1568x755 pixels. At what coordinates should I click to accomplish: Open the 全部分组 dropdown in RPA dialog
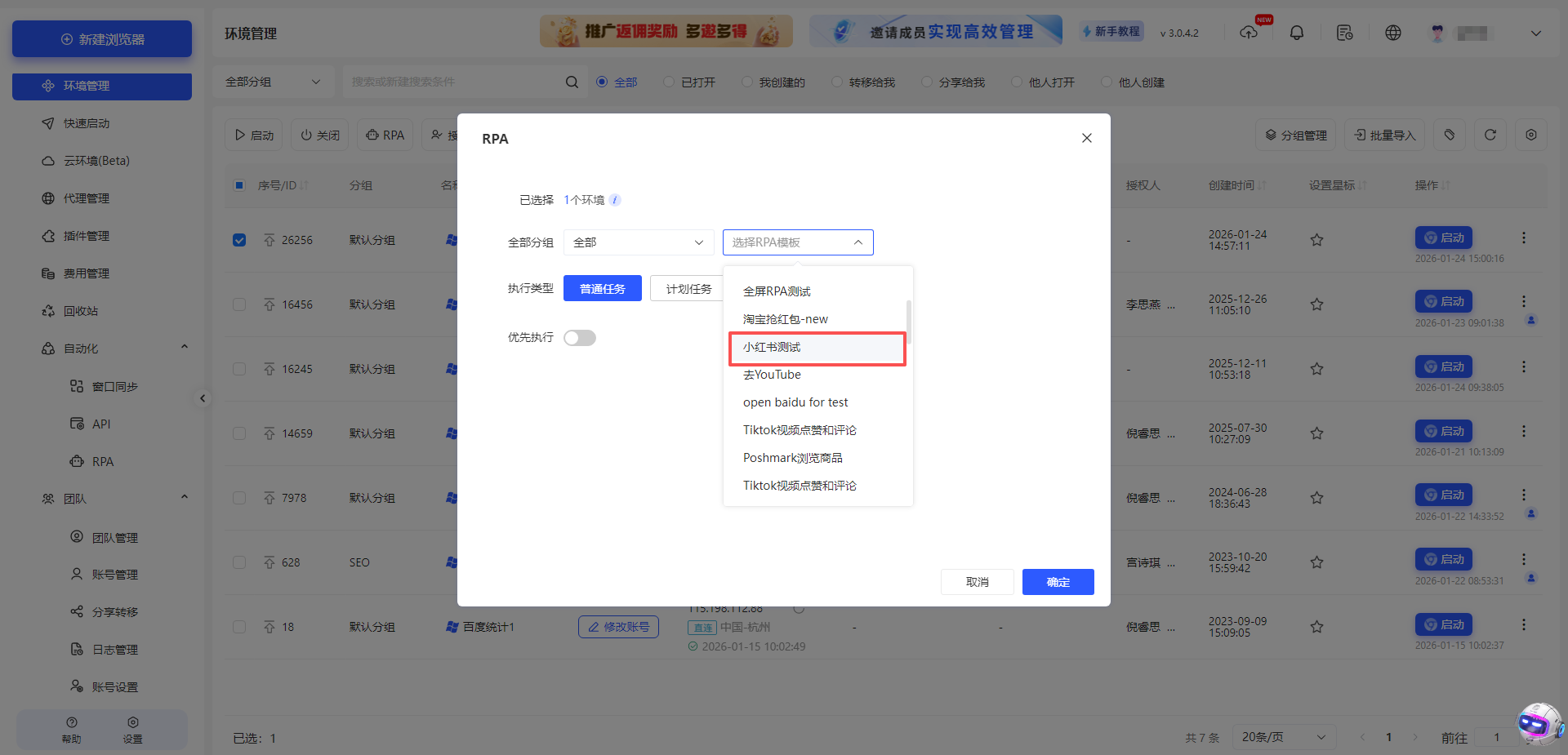[639, 242]
